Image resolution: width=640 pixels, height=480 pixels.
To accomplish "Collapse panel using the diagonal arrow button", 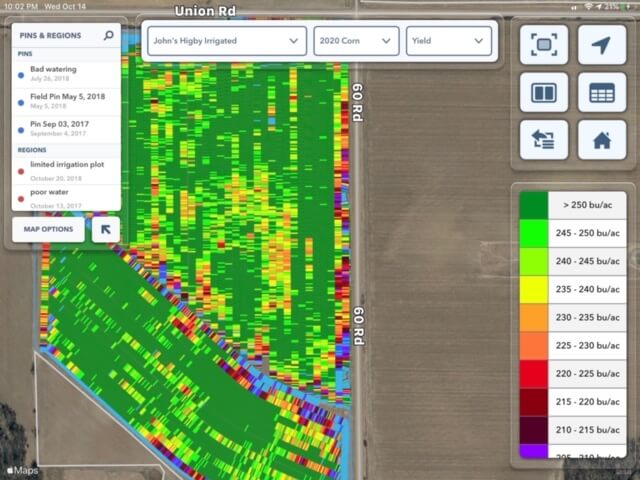I will tap(105, 230).
